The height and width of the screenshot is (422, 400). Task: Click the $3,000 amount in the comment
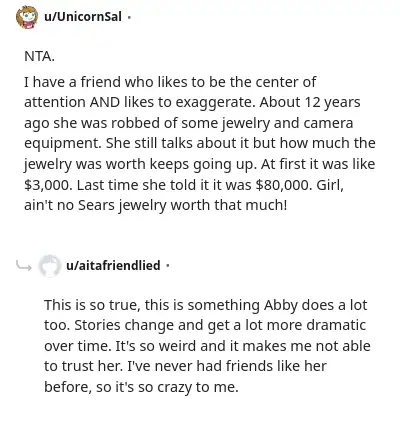tap(47, 185)
